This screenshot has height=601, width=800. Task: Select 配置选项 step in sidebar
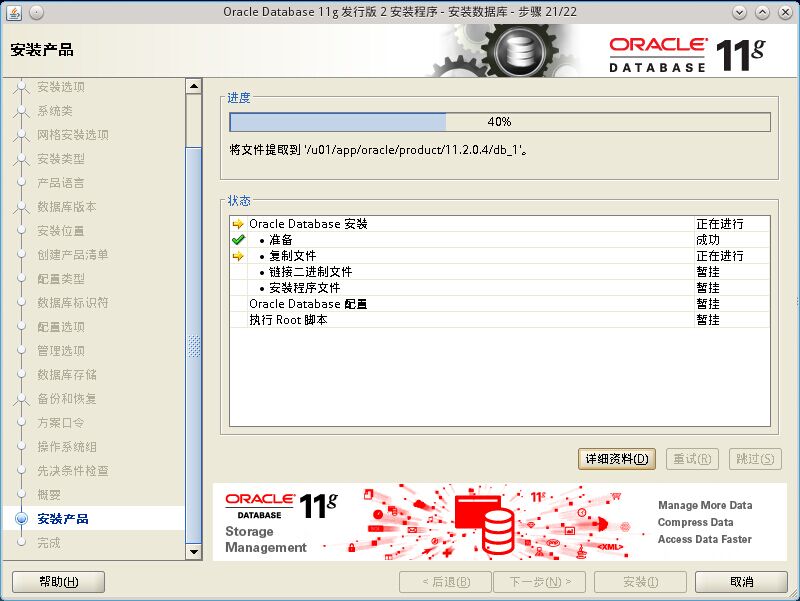pos(61,327)
